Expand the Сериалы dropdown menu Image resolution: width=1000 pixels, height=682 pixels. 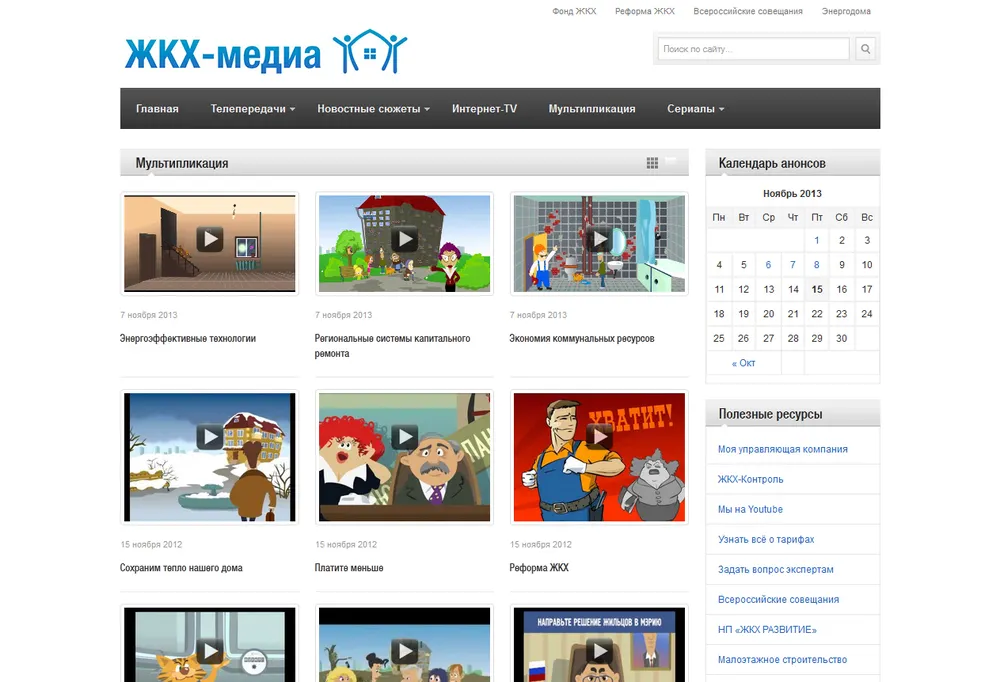coord(695,108)
